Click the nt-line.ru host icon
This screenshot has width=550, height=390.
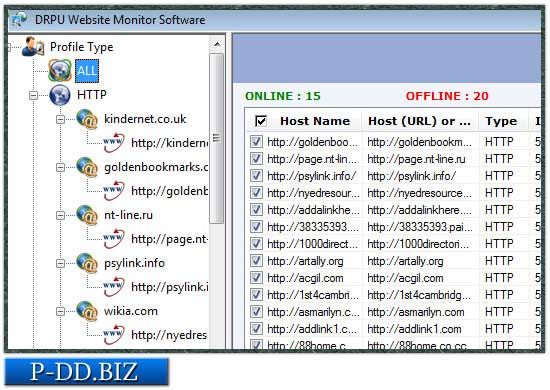[x=87, y=215]
